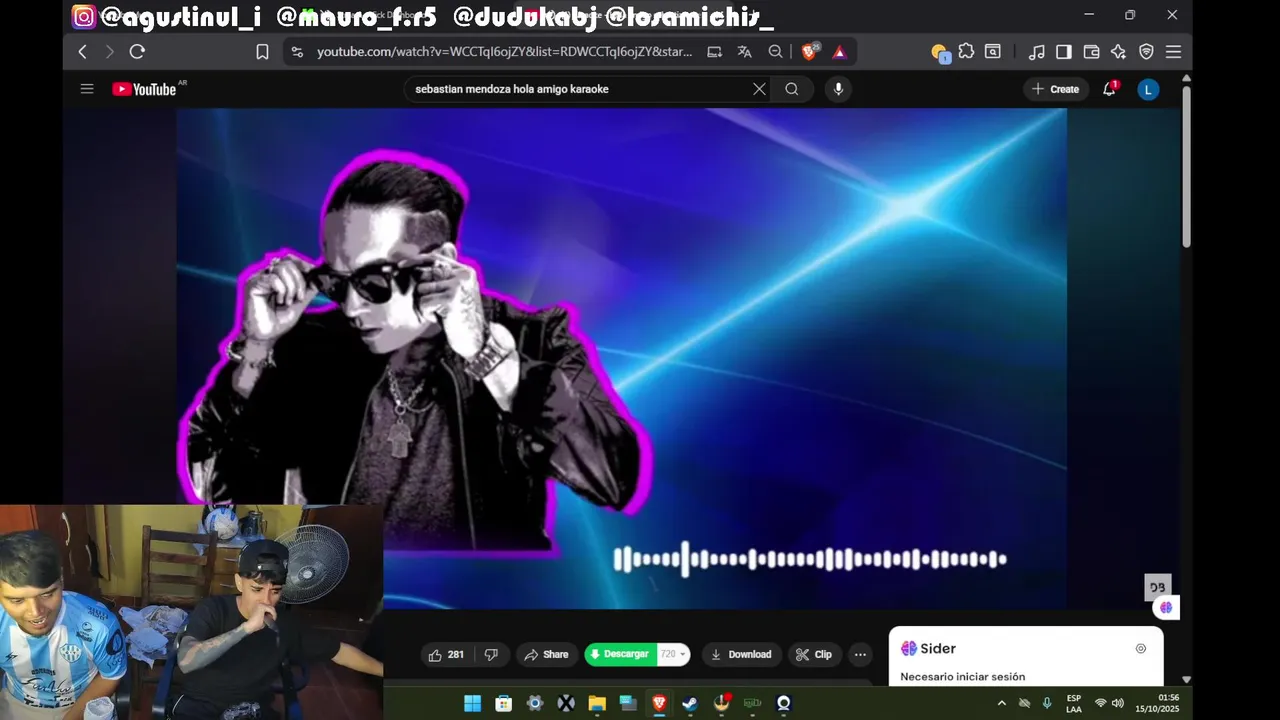Open more actions three-dot menu
The image size is (1280, 720).
coord(860,655)
